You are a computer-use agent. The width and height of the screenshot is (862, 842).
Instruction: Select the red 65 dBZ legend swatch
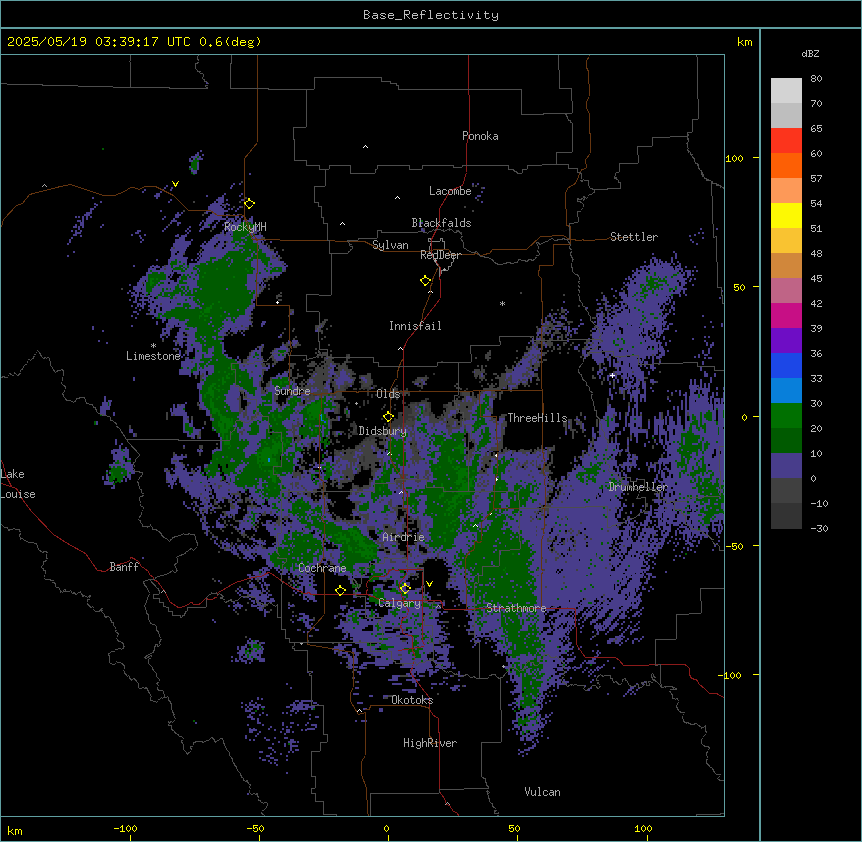pyautogui.click(x=786, y=140)
